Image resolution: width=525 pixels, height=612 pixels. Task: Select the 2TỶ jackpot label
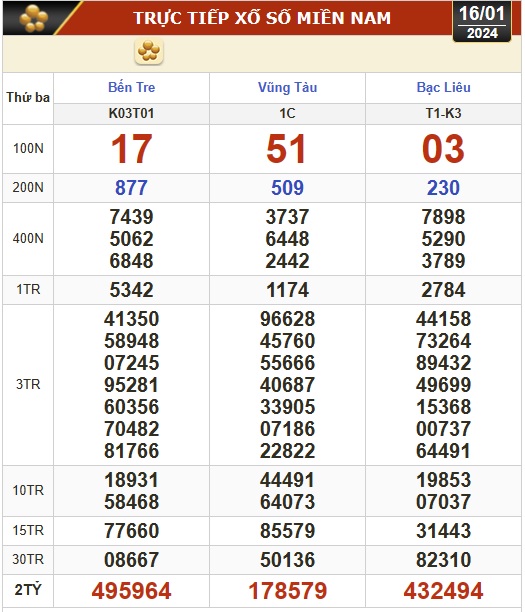(28, 589)
